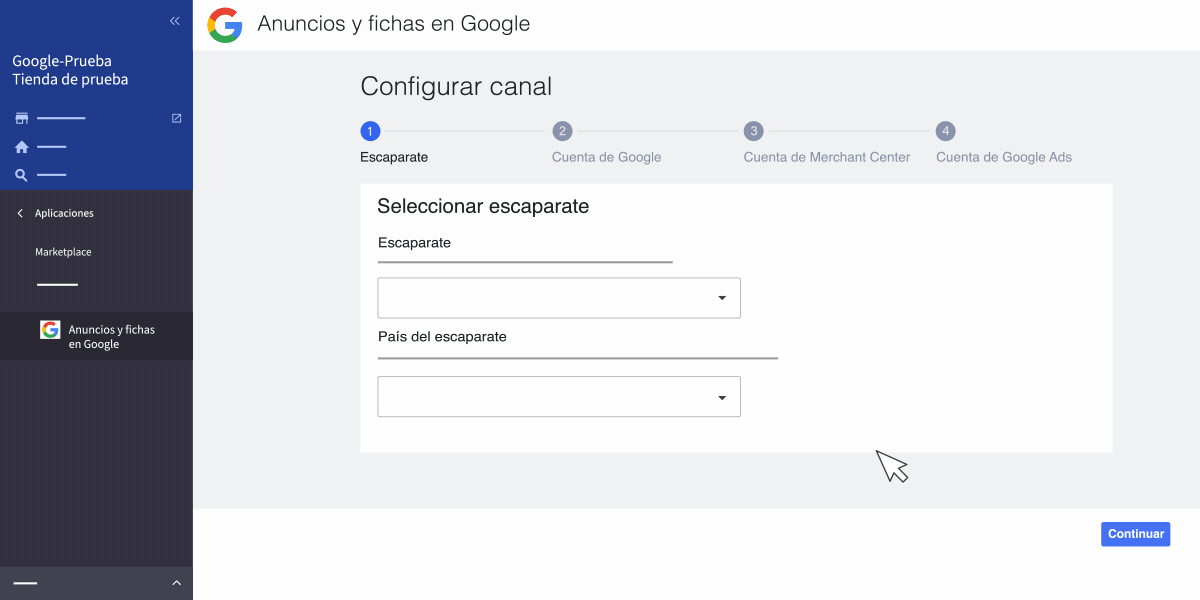Select step 4 Cuenta de Google Ads

click(x=945, y=130)
